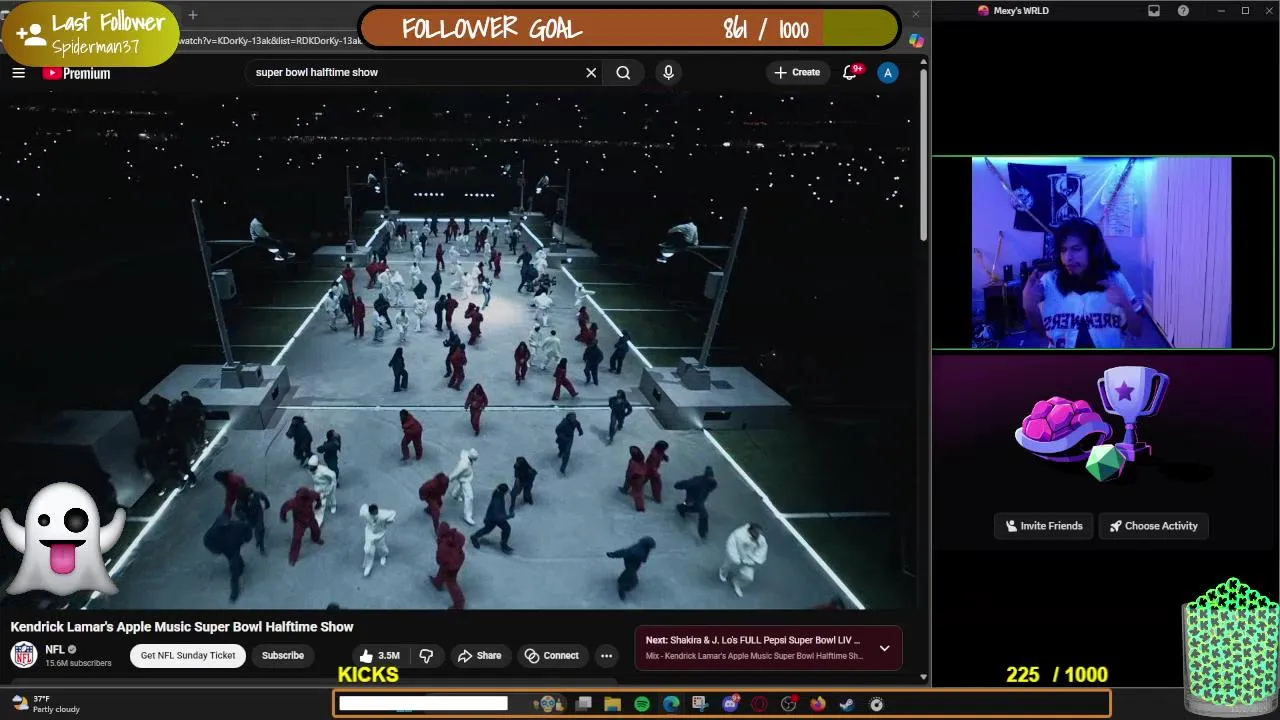The image size is (1280, 720).
Task: Open a new browser tab with plus
Action: coord(193,15)
